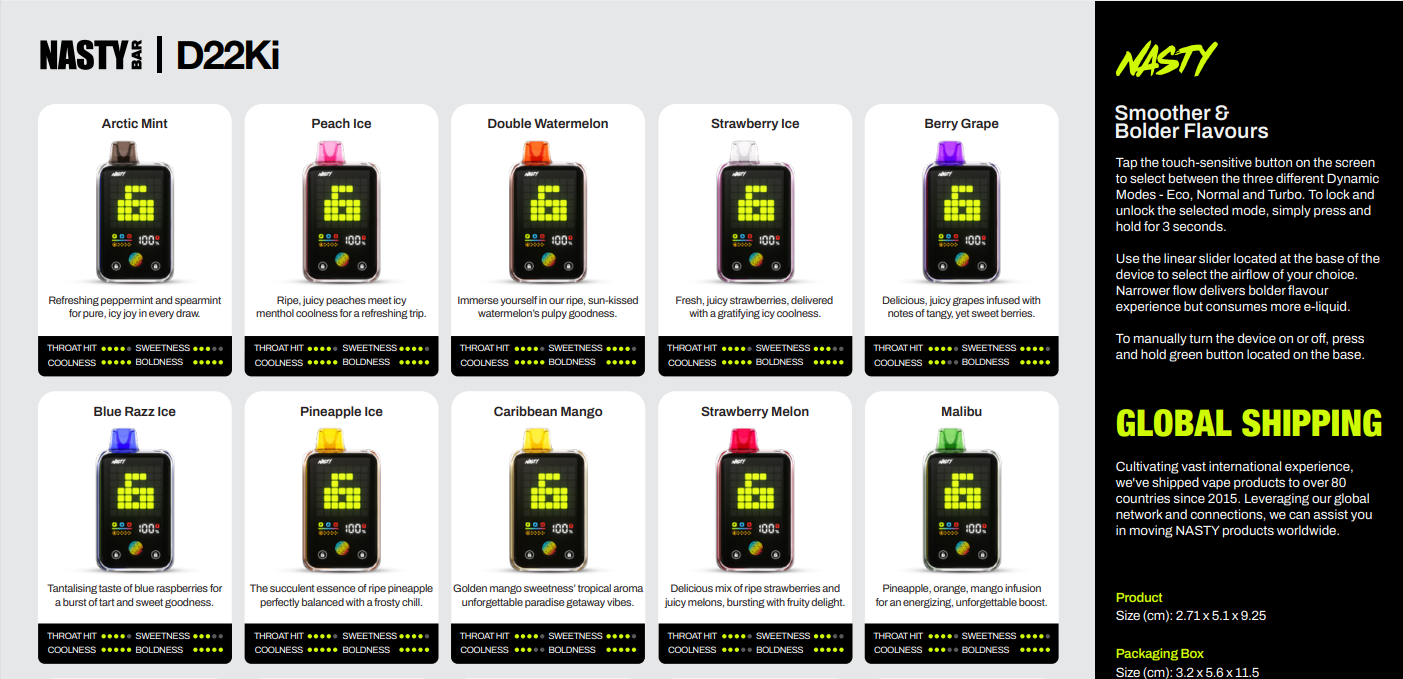Click BOLDNESS rating in Strawberry Ice card

(801, 362)
